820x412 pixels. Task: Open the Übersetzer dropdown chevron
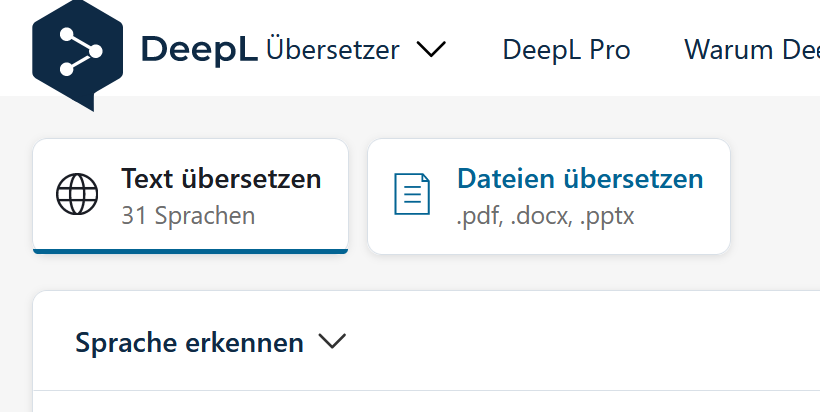click(431, 50)
